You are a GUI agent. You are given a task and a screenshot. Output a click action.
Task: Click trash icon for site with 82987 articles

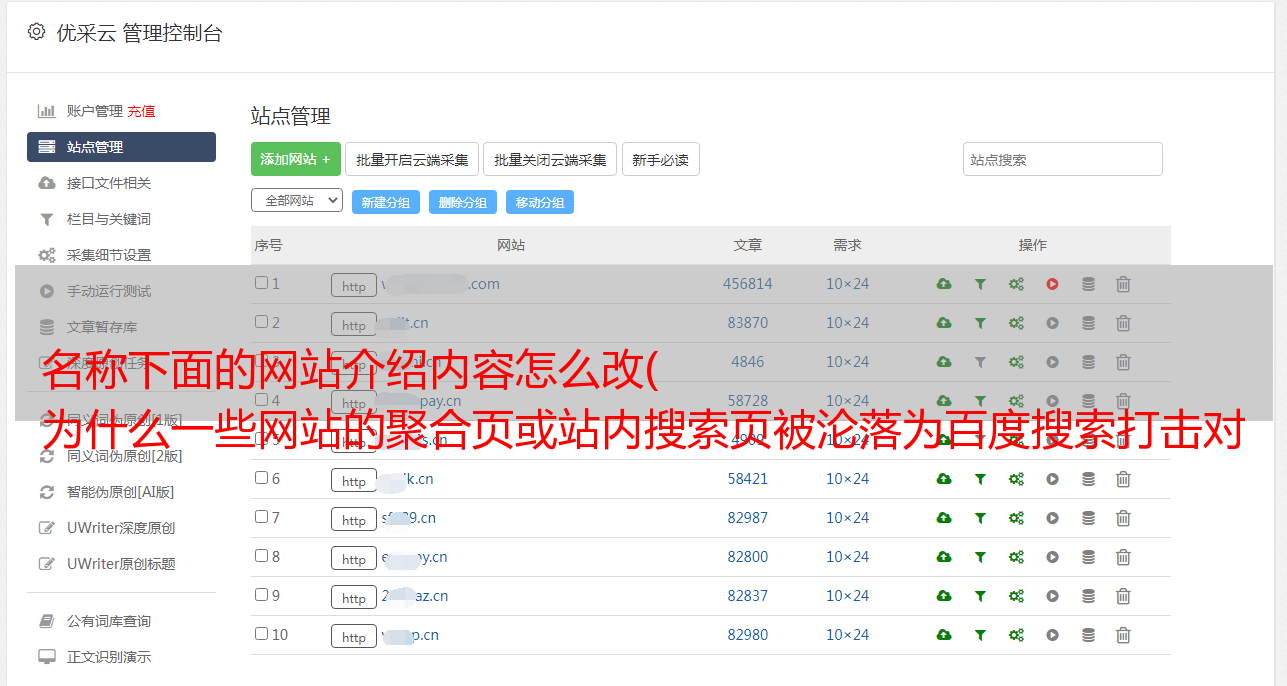[x=1123, y=518]
